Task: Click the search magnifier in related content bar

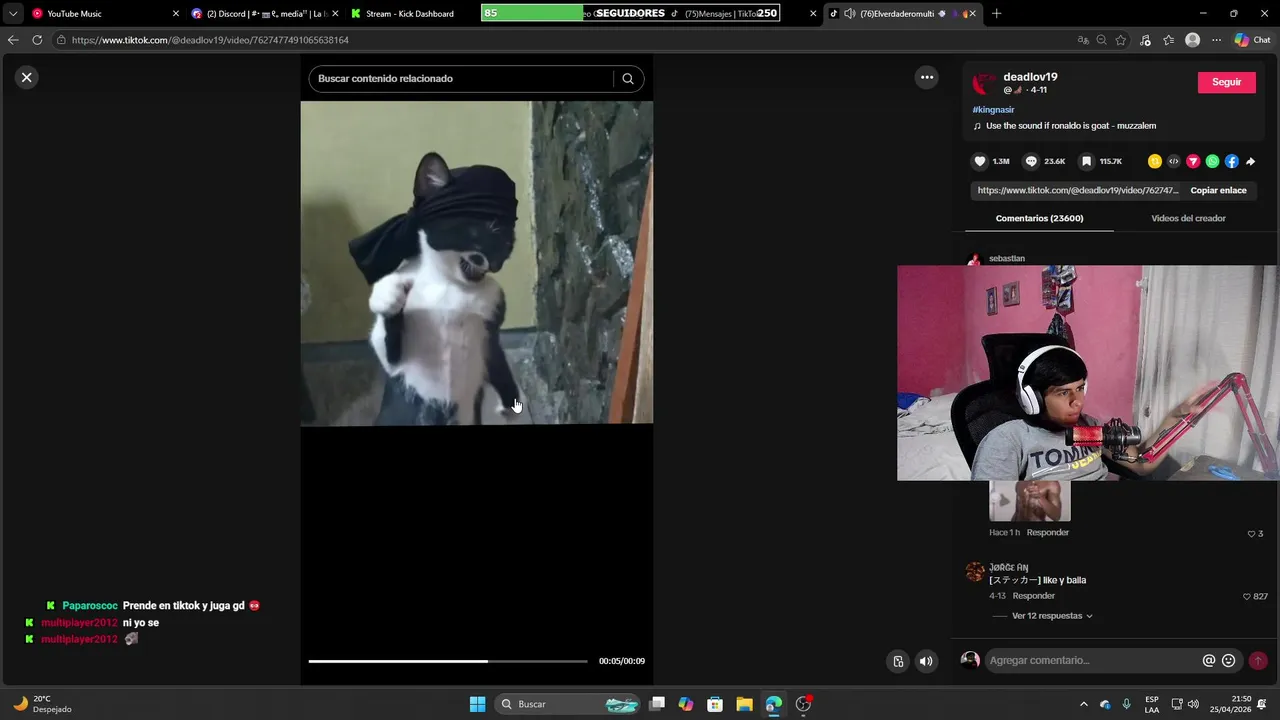Action: coord(628,79)
